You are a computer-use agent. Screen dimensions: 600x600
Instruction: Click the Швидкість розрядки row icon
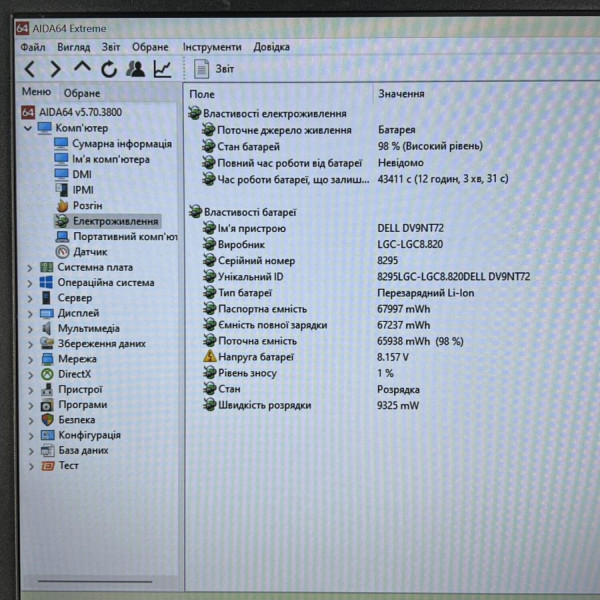(x=209, y=405)
